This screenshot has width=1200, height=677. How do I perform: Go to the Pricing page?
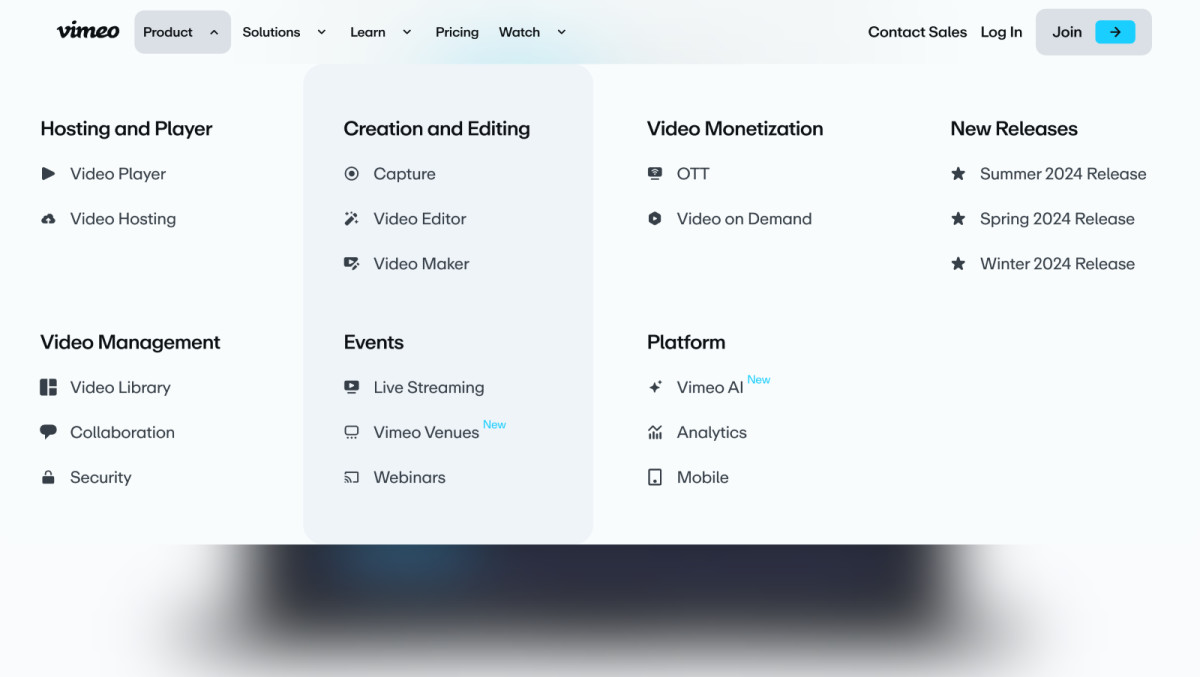(x=457, y=32)
